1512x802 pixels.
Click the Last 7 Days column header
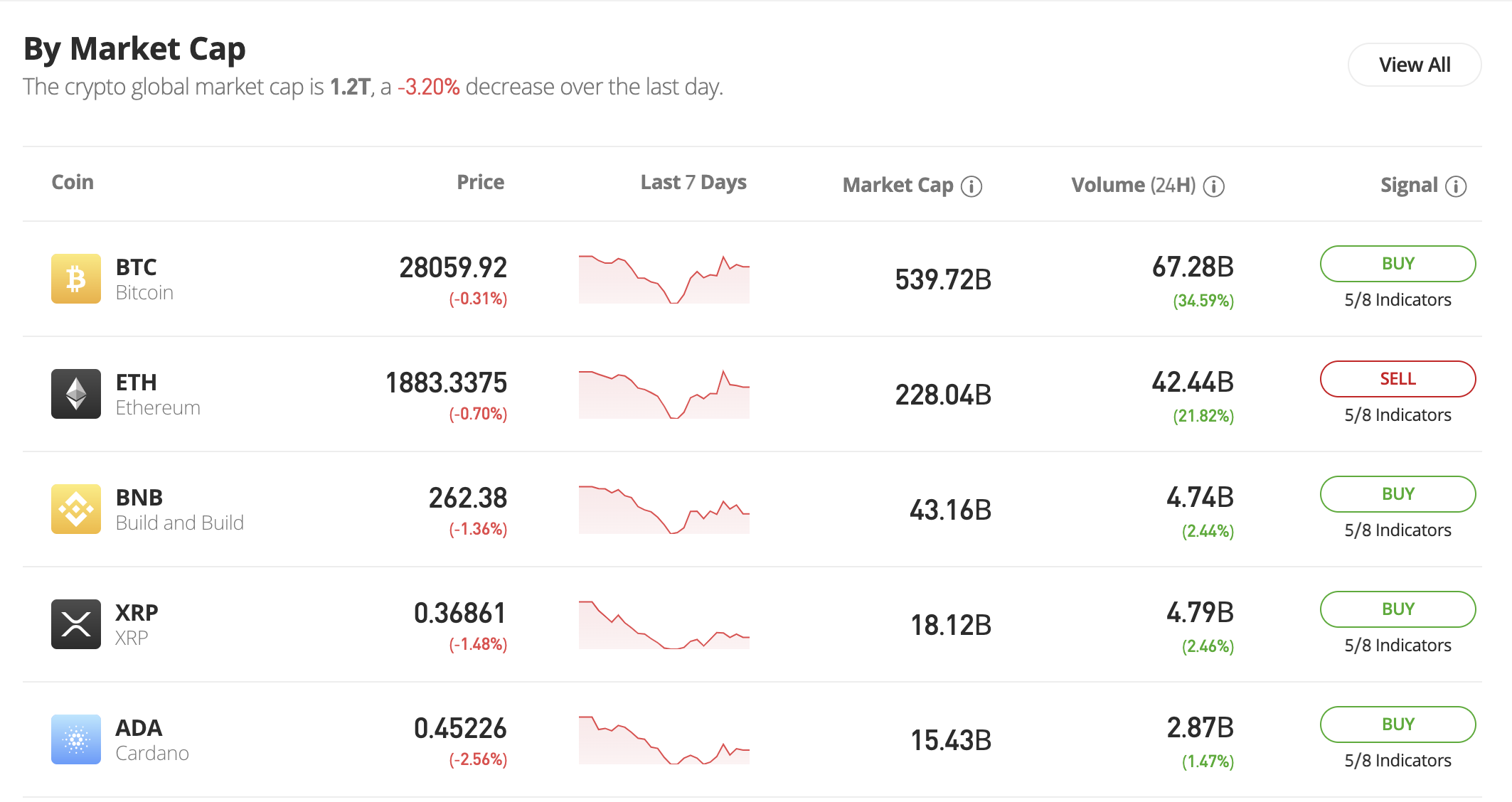pyautogui.click(x=693, y=183)
